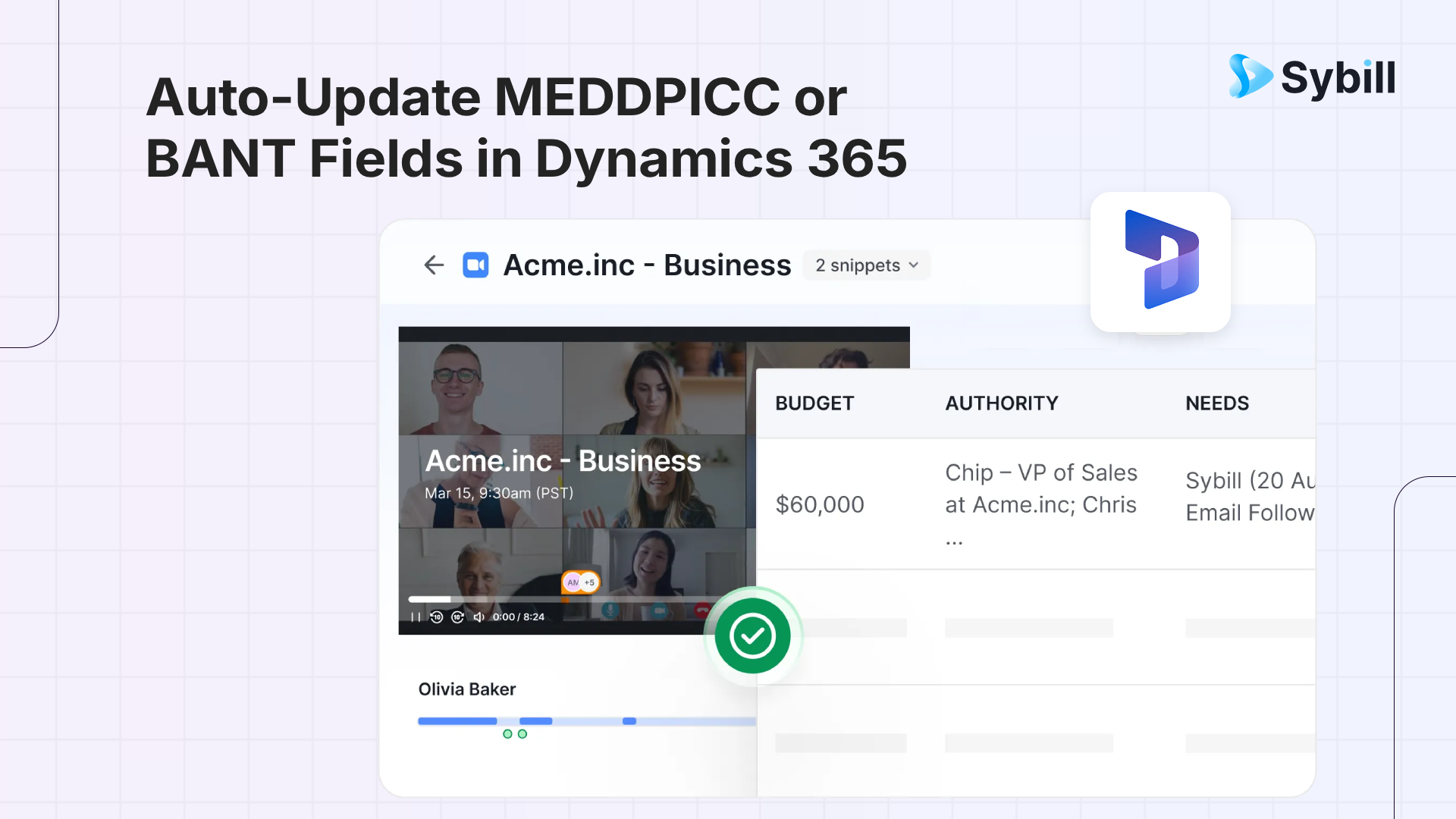Screen dimensions: 1456x819
Task: Click the microphone icon in the video
Action: pos(610,610)
